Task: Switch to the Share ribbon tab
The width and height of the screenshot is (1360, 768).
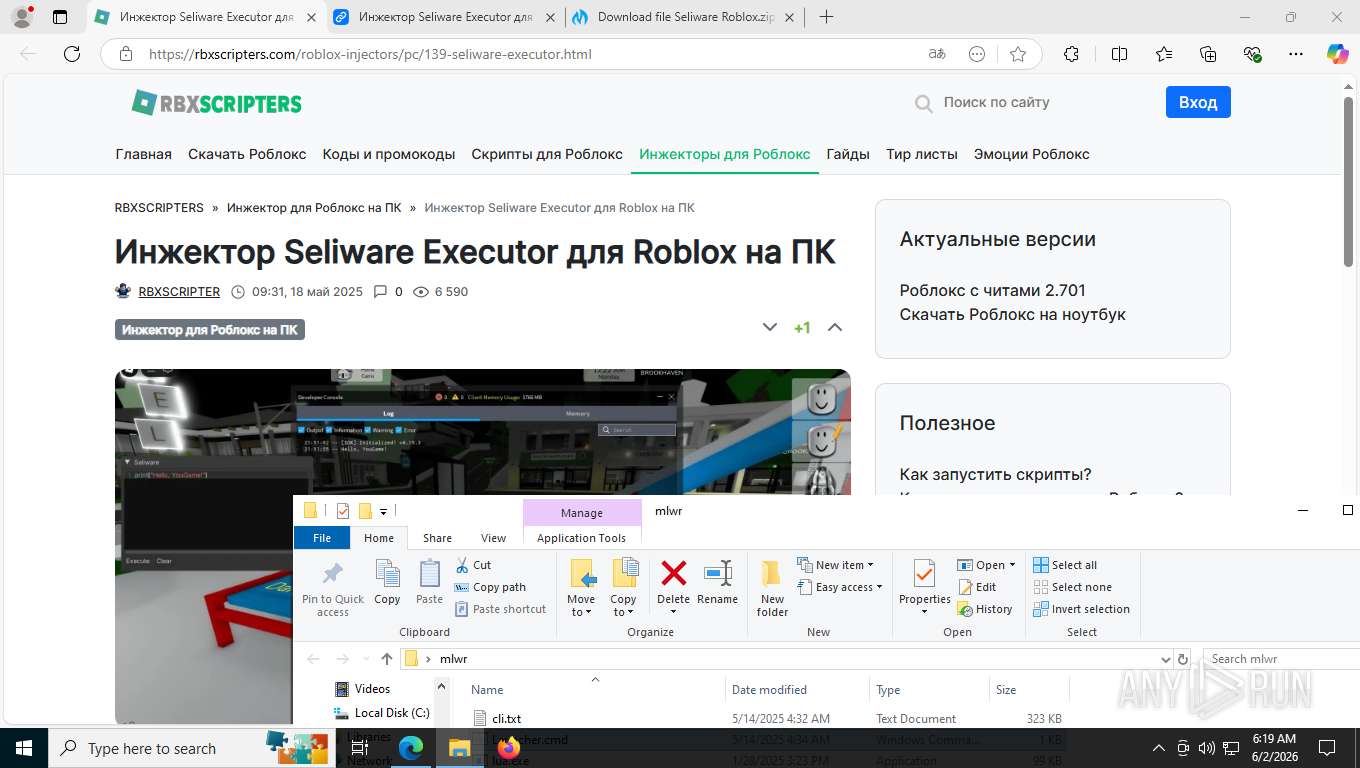Action: pos(437,538)
